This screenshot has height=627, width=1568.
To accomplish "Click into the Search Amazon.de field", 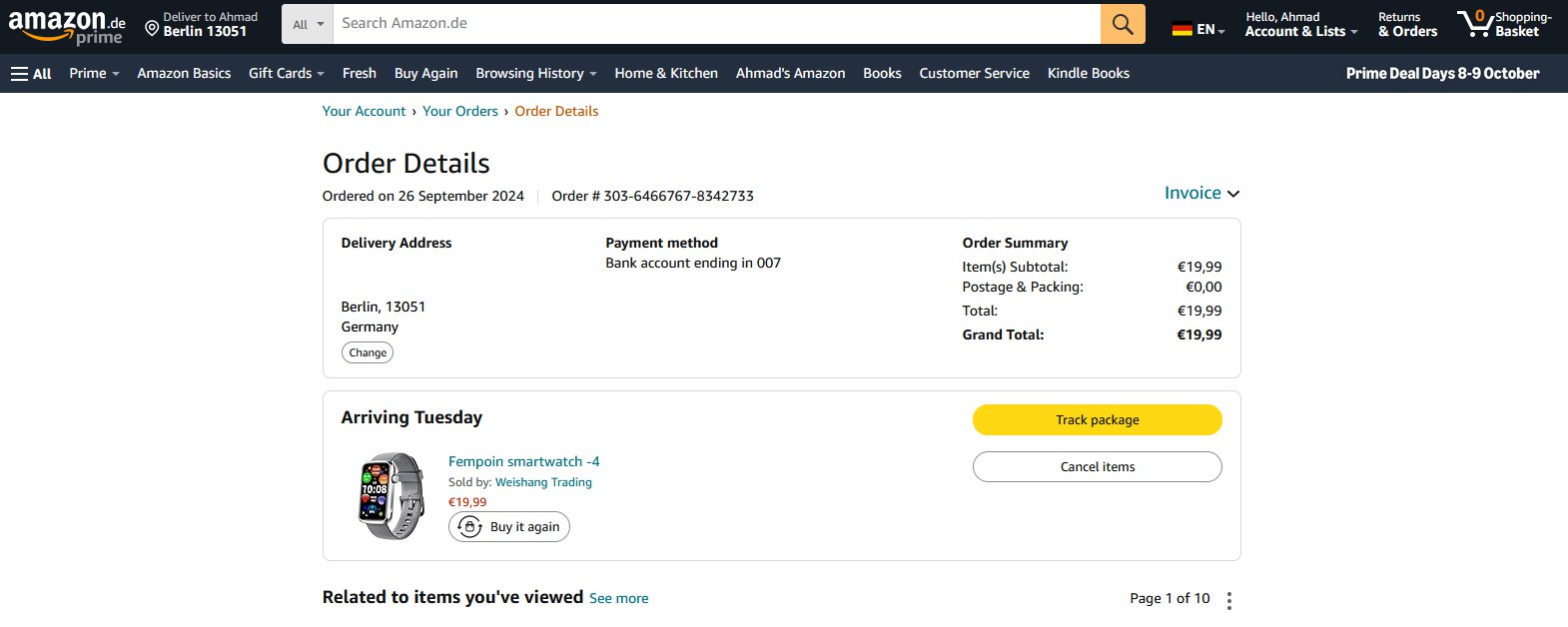I will (715, 24).
